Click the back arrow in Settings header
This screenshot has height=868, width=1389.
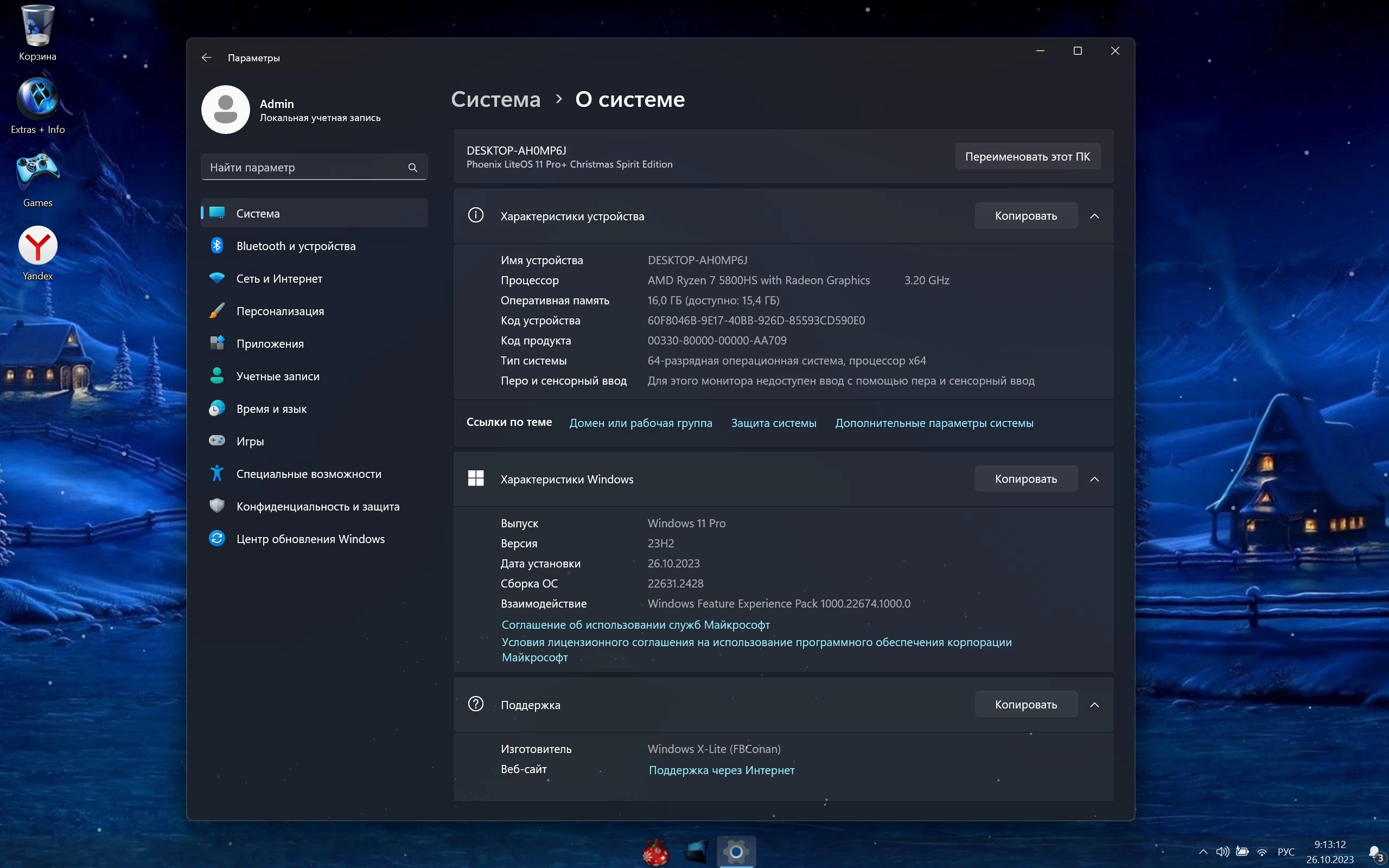coord(207,58)
